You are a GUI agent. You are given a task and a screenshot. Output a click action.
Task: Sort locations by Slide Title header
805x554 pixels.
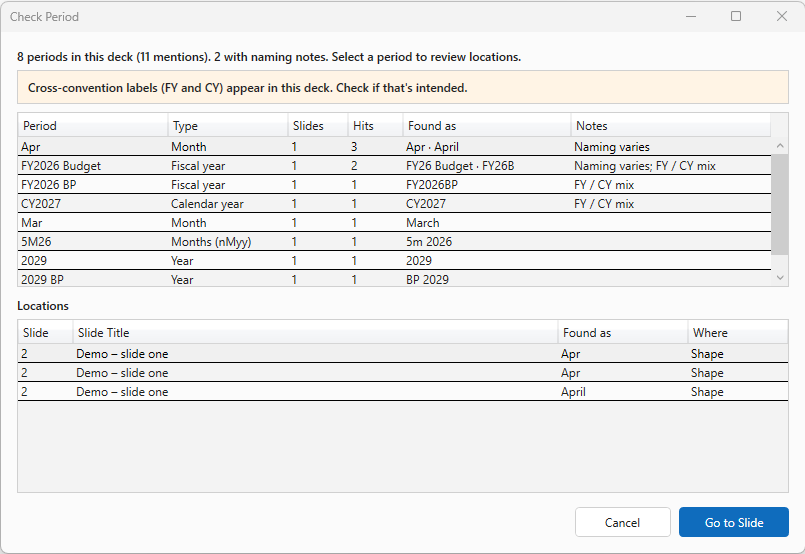click(315, 333)
